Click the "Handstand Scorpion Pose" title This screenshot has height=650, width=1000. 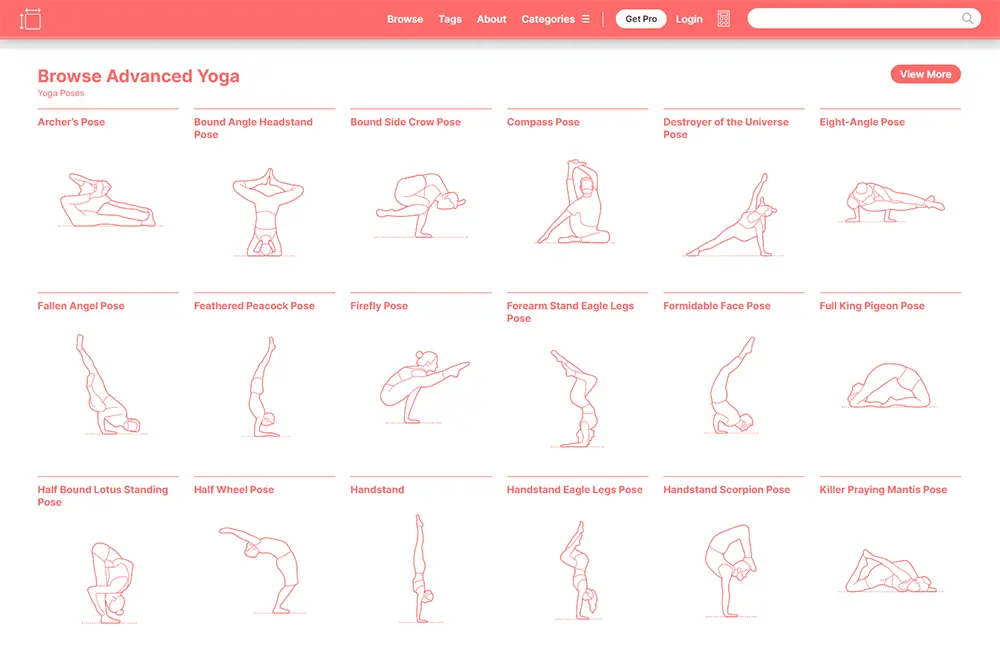726,489
